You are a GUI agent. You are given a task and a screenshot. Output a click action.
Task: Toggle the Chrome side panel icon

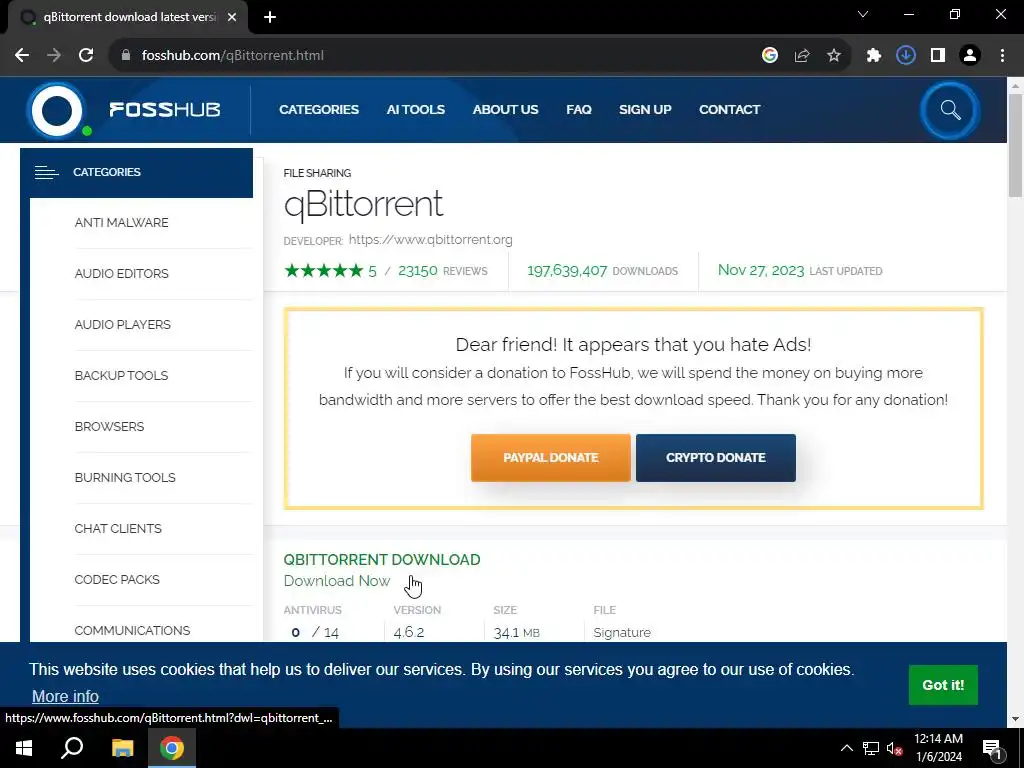(938, 56)
